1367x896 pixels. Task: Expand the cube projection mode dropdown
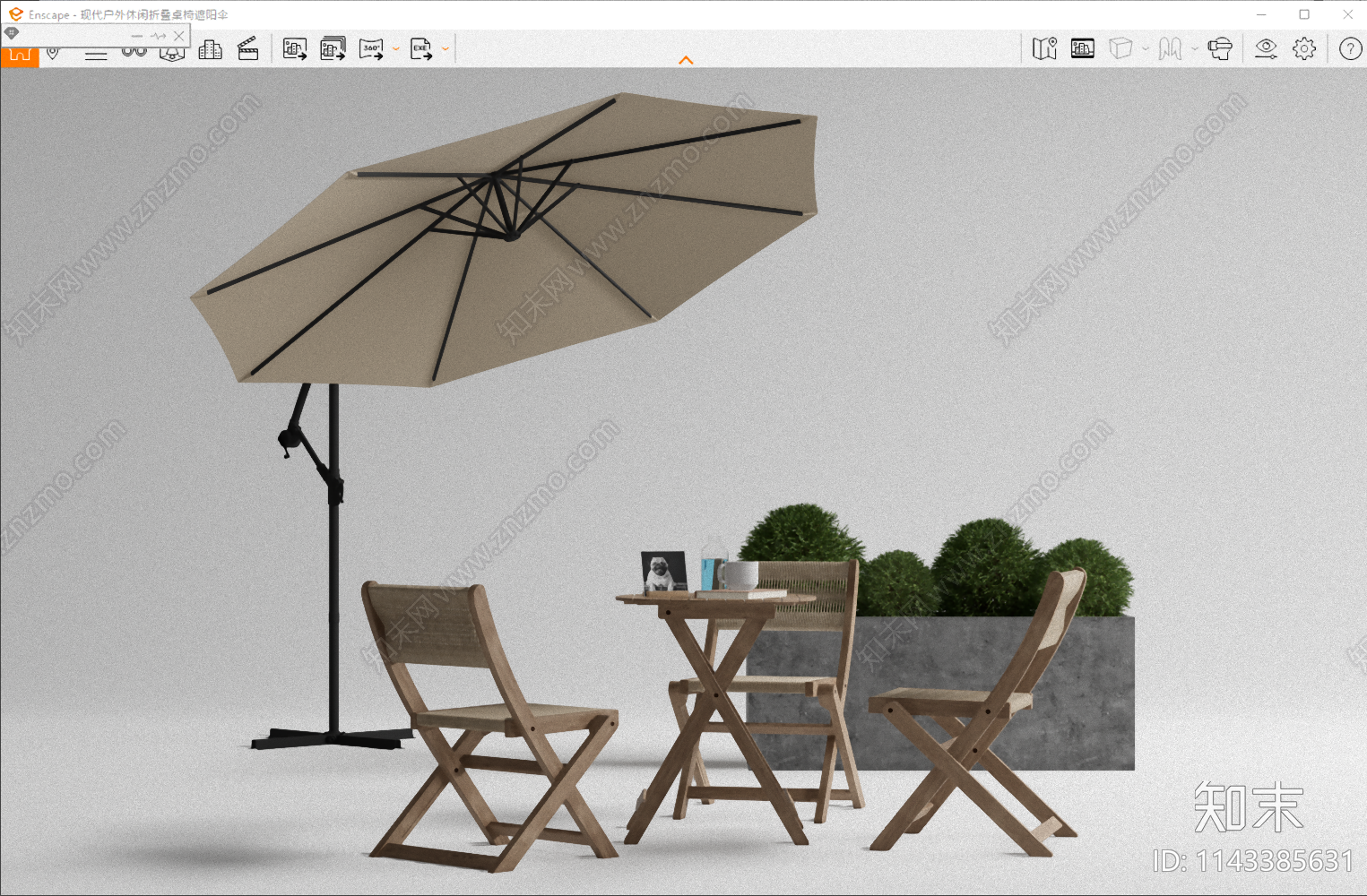click(x=1146, y=49)
